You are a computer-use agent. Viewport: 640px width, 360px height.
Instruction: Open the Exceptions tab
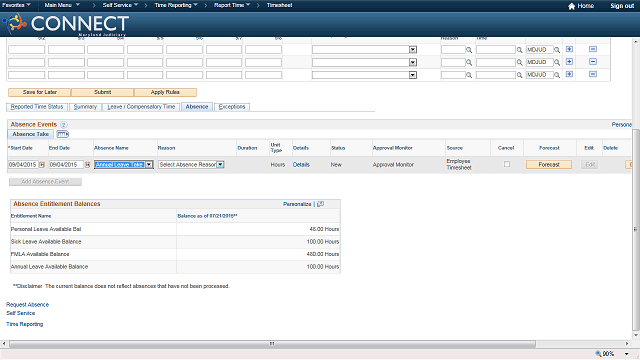click(232, 107)
